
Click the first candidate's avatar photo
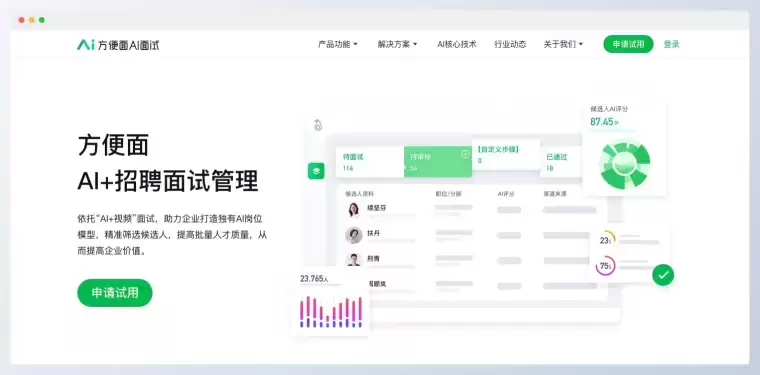[x=354, y=210]
